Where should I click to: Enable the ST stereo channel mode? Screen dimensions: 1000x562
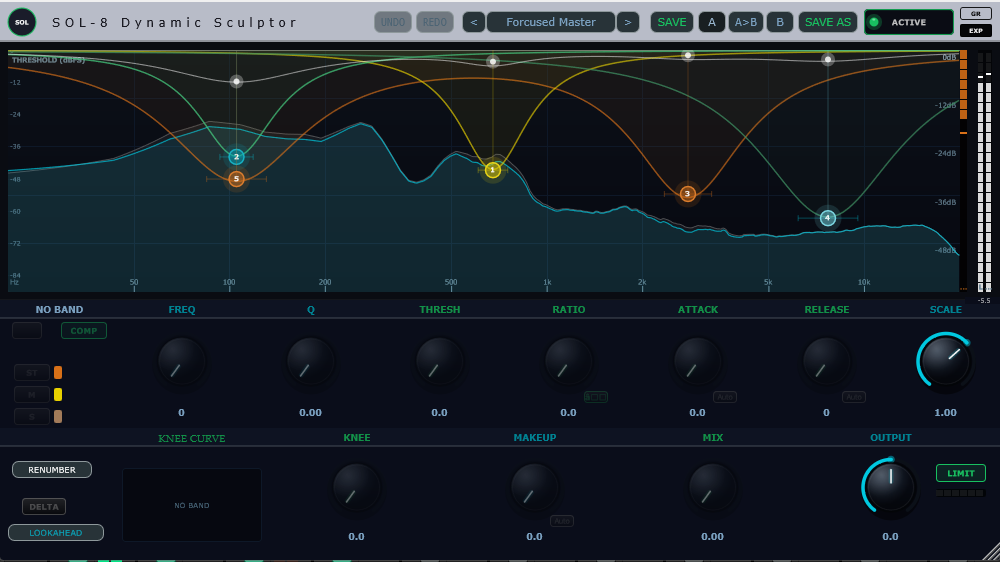(32, 373)
